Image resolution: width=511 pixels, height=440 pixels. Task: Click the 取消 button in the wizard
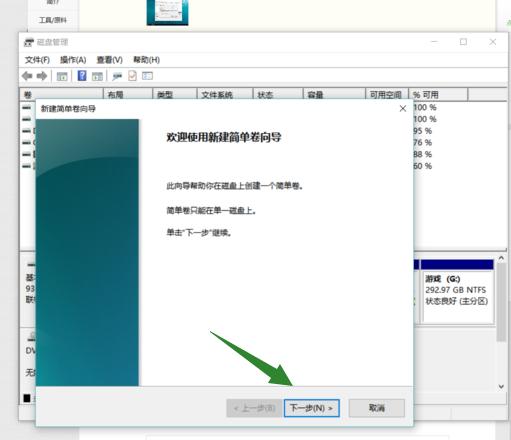click(377, 408)
